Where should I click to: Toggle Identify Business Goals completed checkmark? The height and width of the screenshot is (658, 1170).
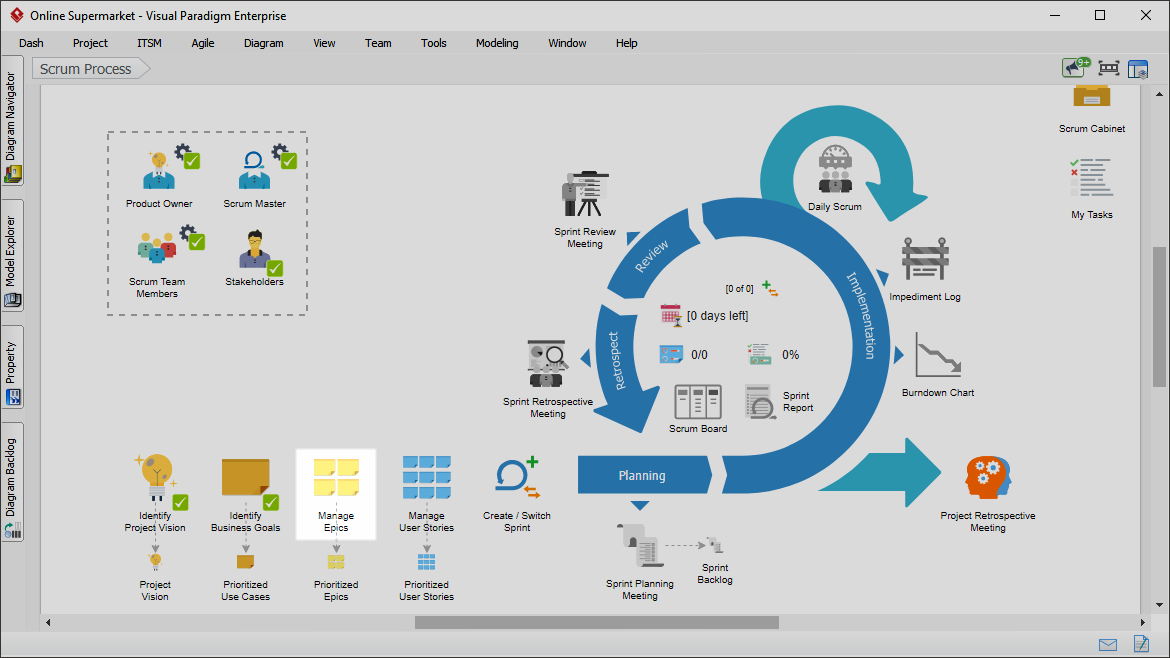point(271,502)
